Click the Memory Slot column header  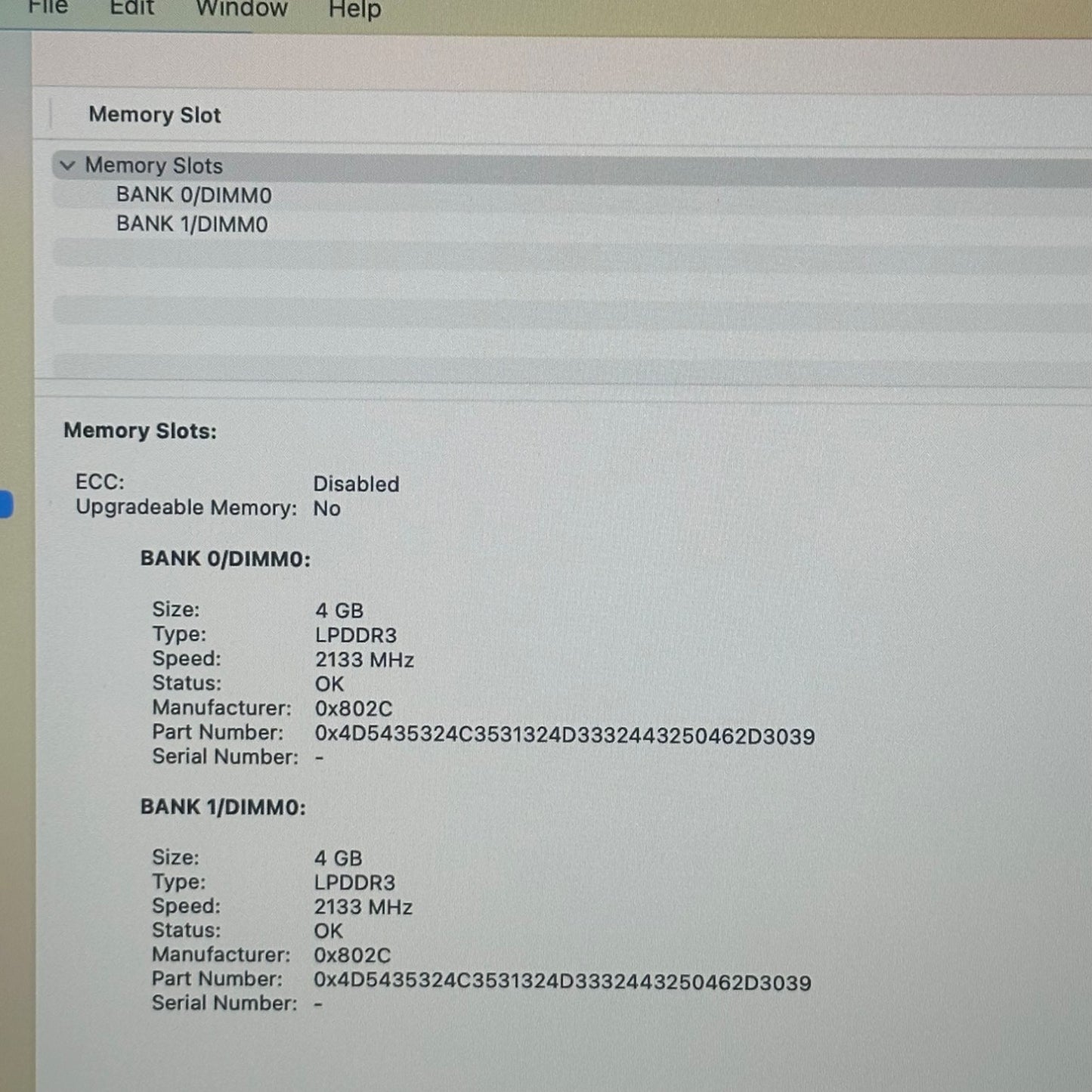tap(154, 115)
